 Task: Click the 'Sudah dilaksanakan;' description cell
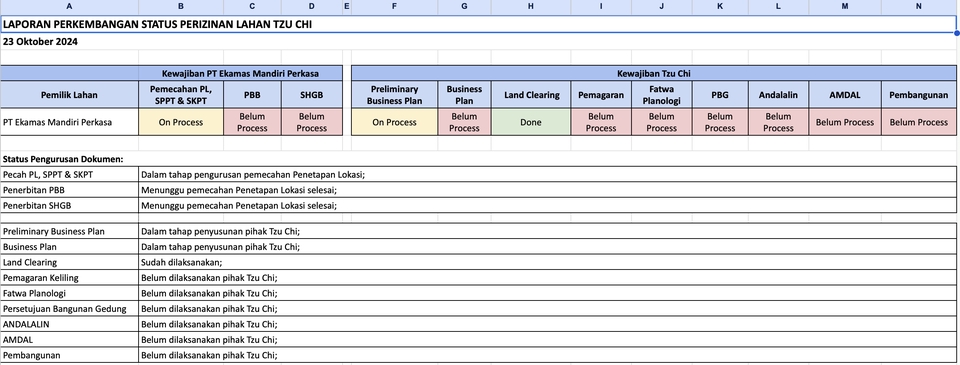coord(547,262)
